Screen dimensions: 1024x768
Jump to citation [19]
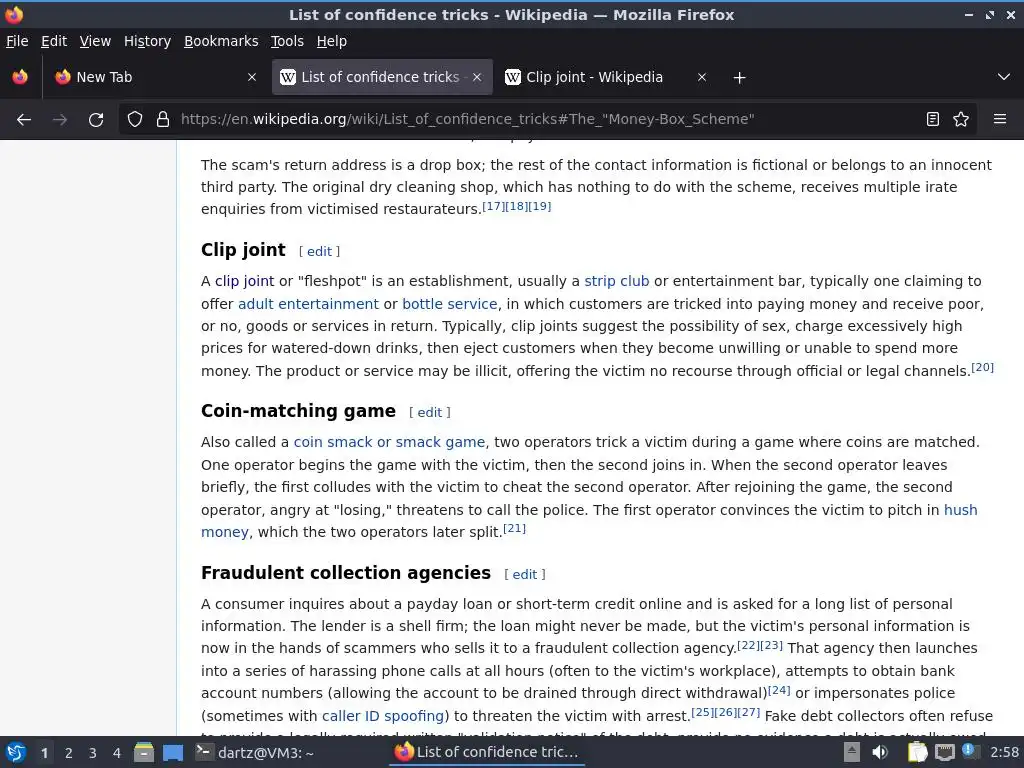pyautogui.click(x=539, y=206)
